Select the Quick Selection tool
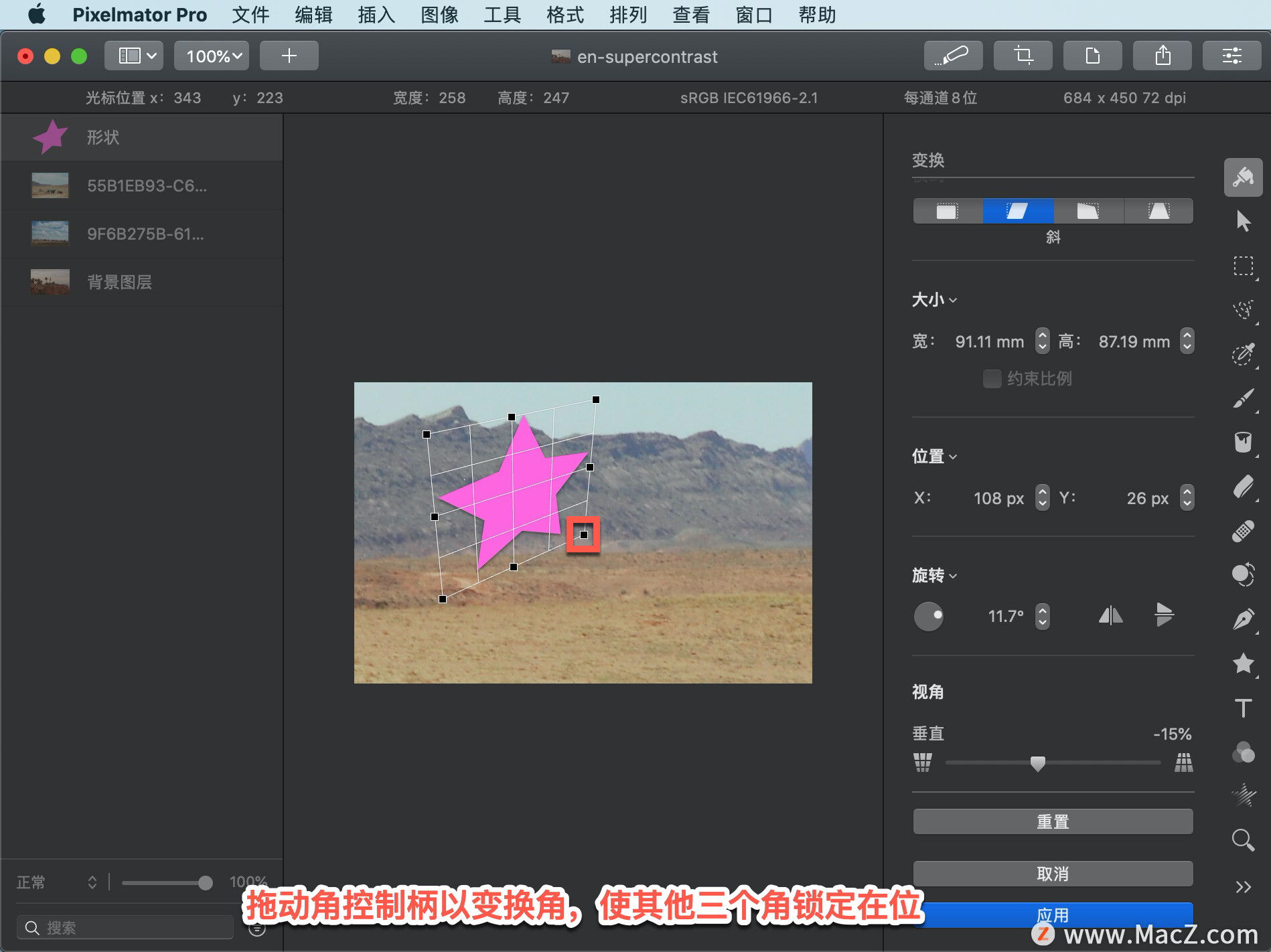This screenshot has height=952, width=1271. (x=1243, y=354)
